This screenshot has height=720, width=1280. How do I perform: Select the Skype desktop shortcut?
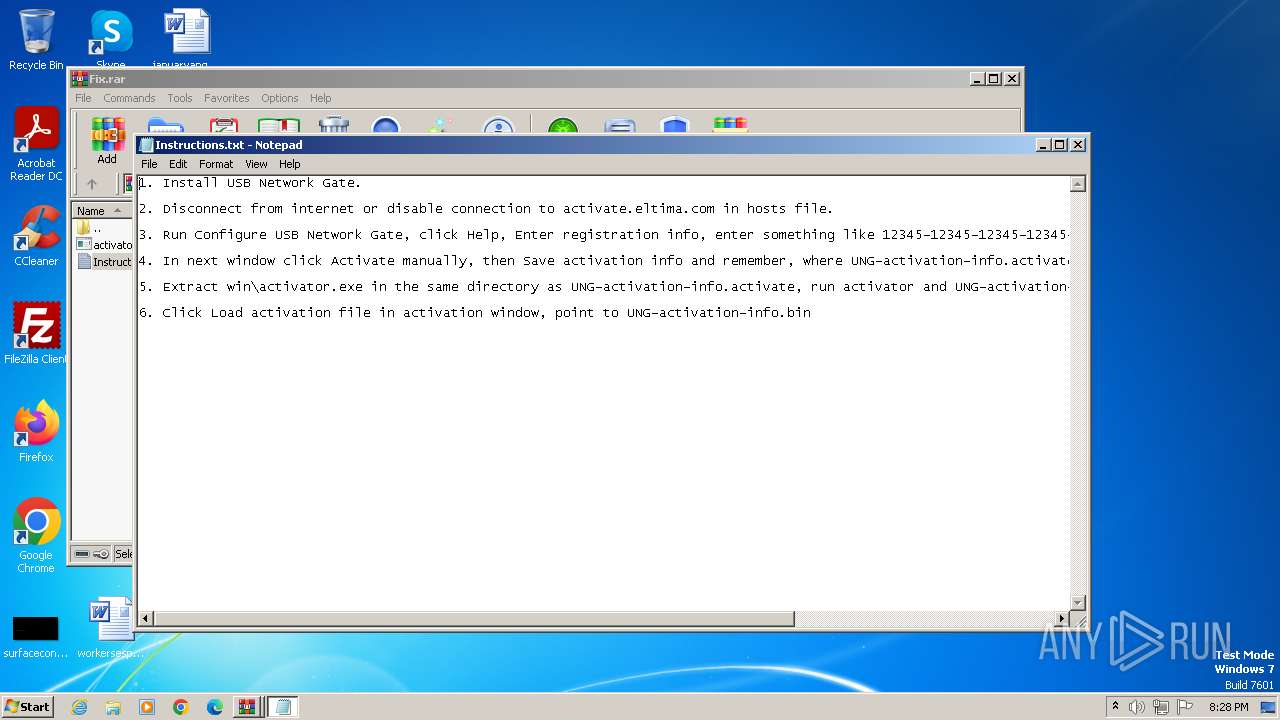(x=111, y=40)
